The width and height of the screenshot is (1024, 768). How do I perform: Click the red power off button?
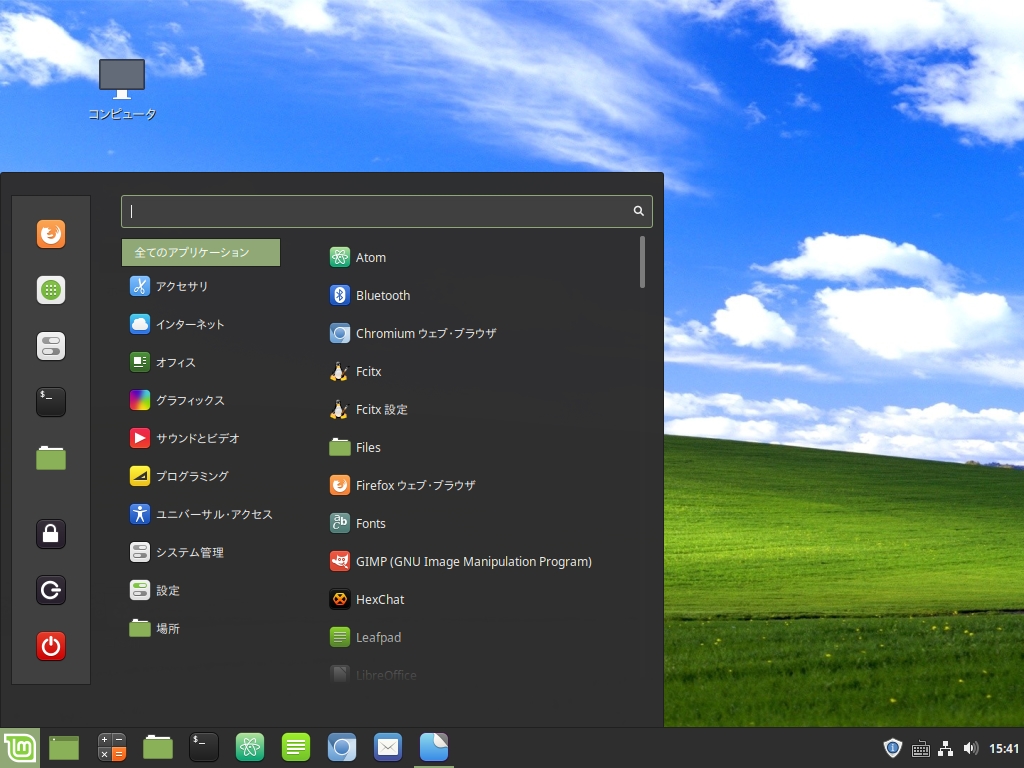[51, 646]
